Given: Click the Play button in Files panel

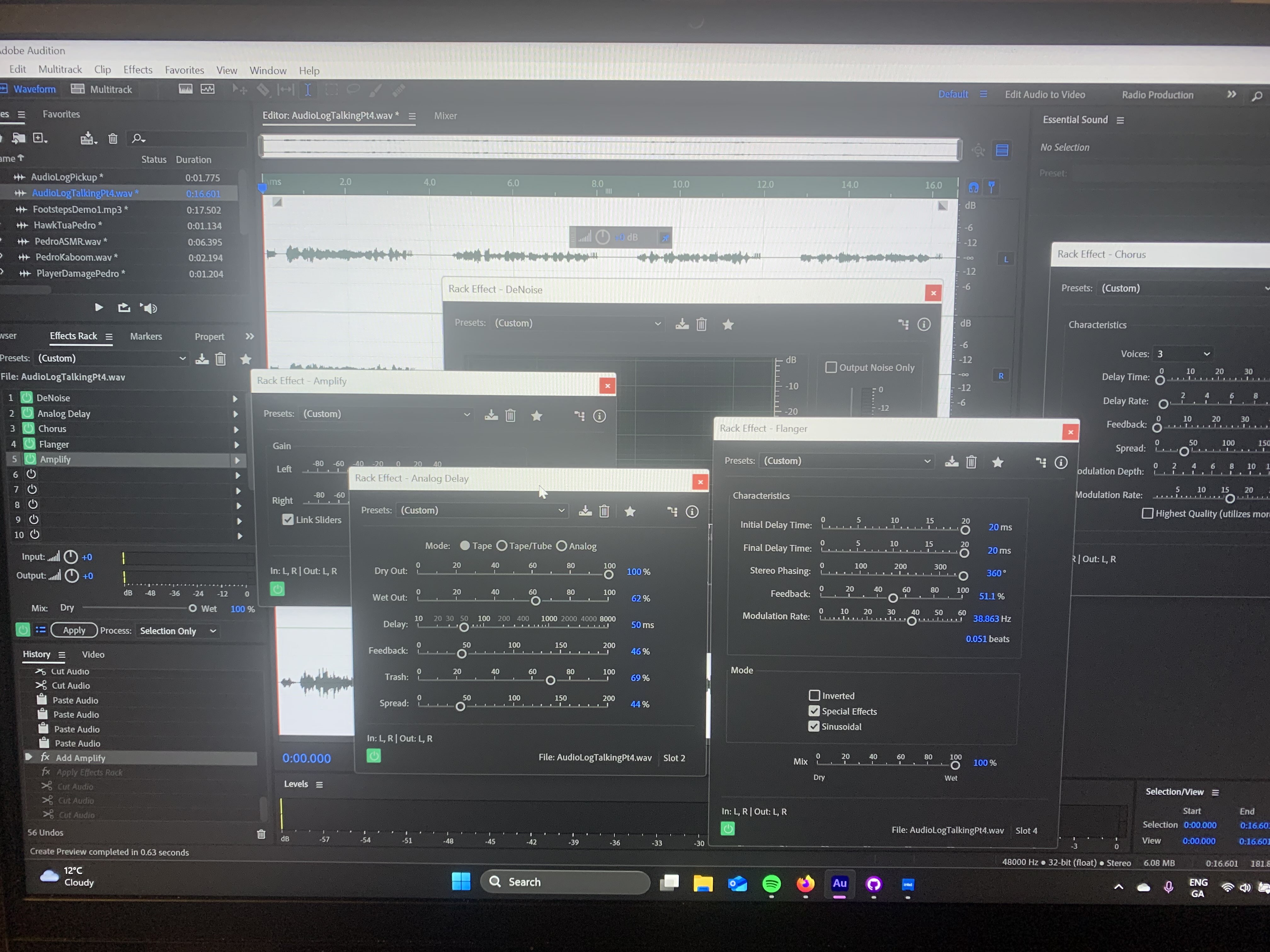Looking at the screenshot, I should click(99, 308).
